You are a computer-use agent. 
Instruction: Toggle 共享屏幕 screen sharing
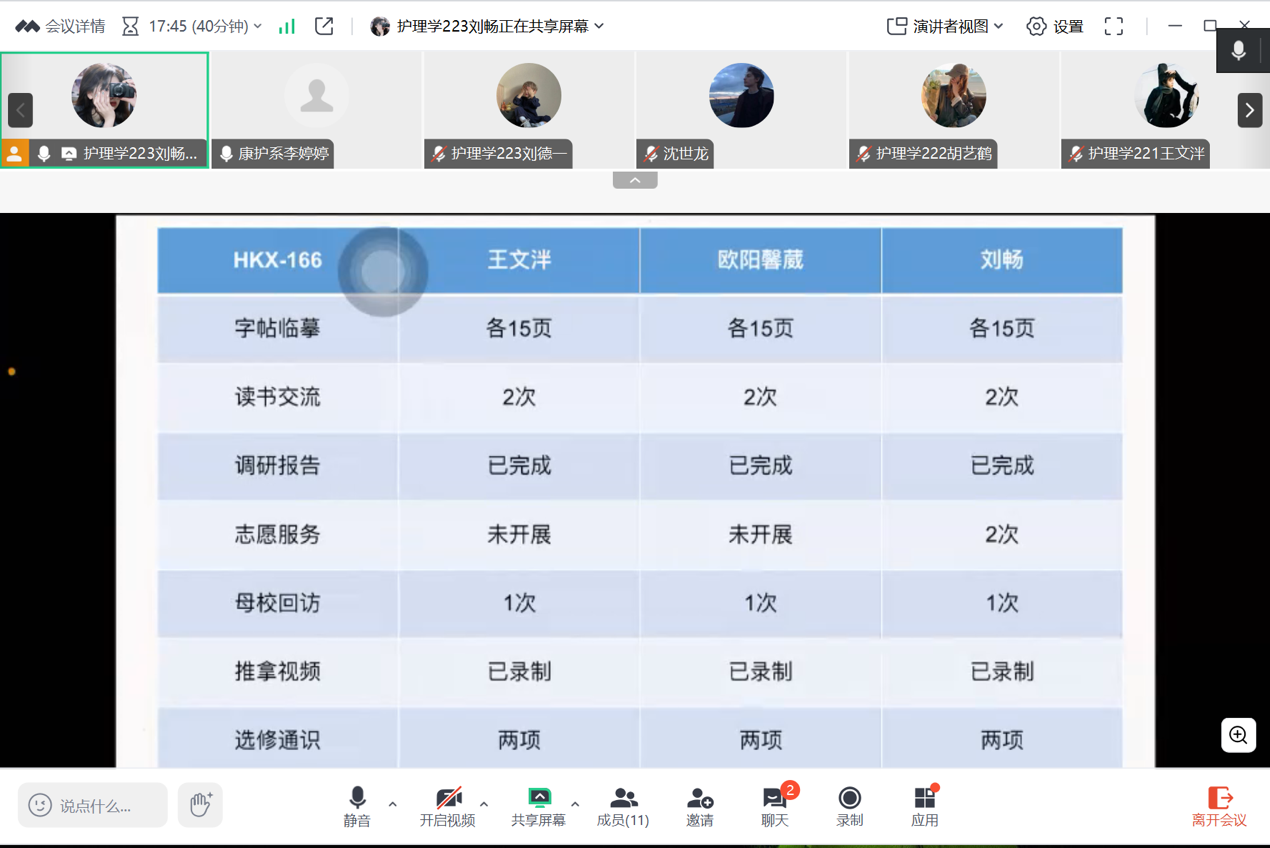pos(538,806)
